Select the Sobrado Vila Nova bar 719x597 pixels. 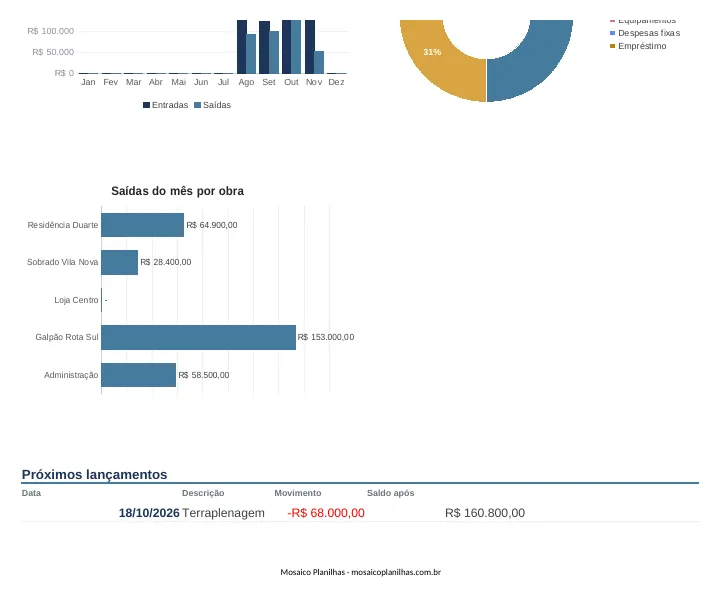120,262
